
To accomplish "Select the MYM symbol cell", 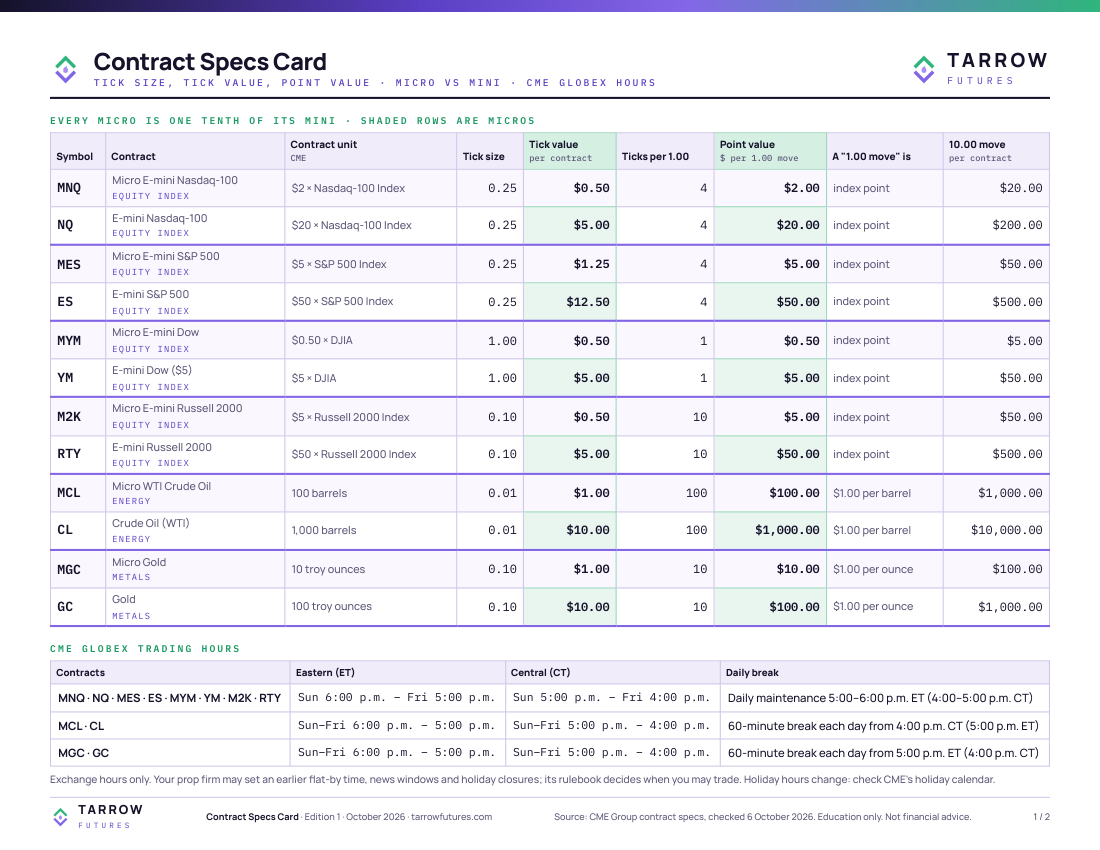I will 78,341.
